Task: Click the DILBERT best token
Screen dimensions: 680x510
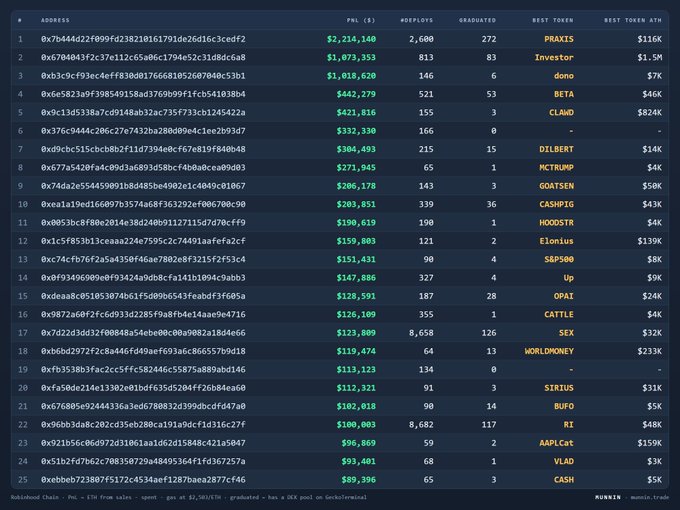Action: [x=556, y=149]
